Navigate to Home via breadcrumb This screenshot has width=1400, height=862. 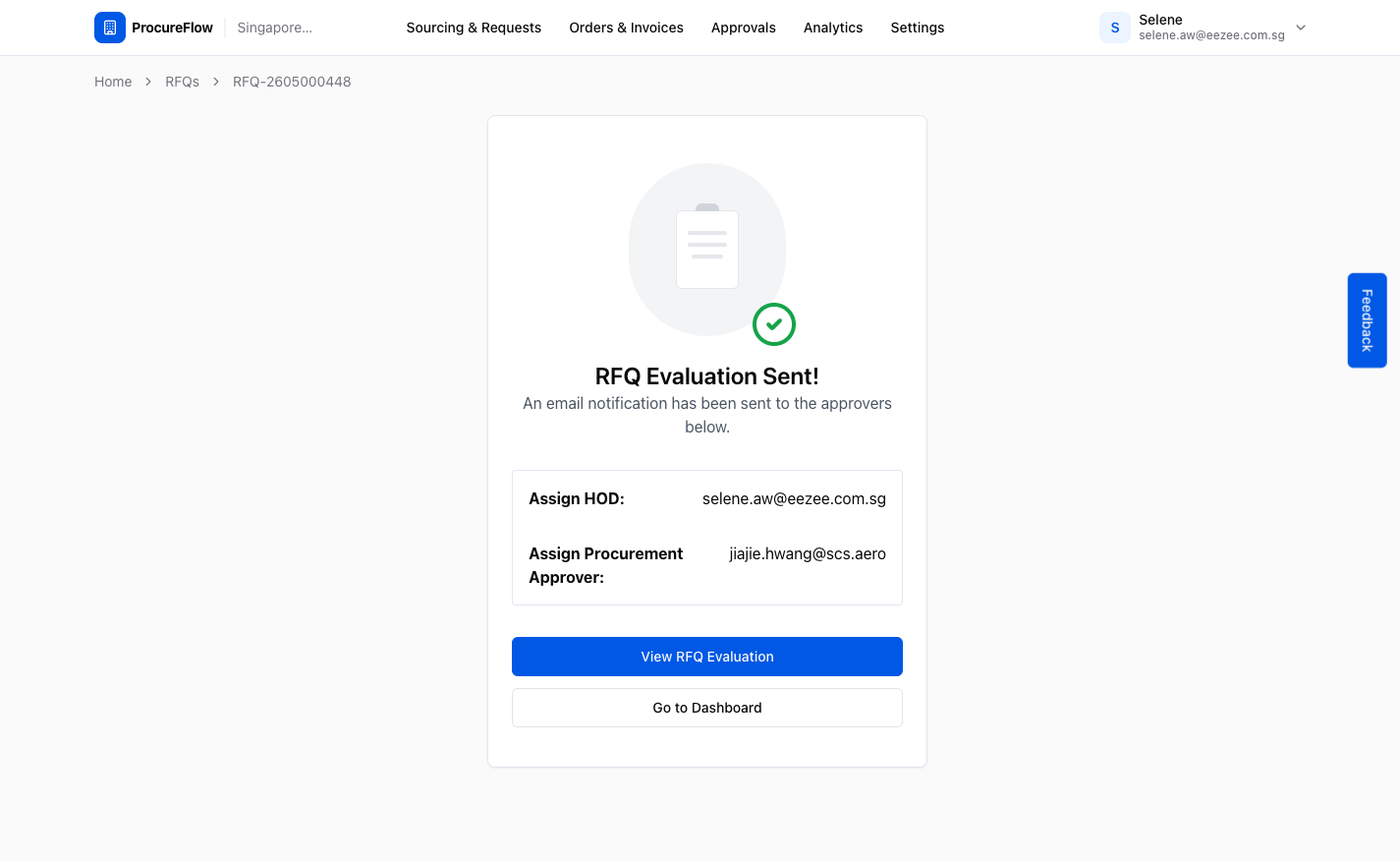click(113, 82)
